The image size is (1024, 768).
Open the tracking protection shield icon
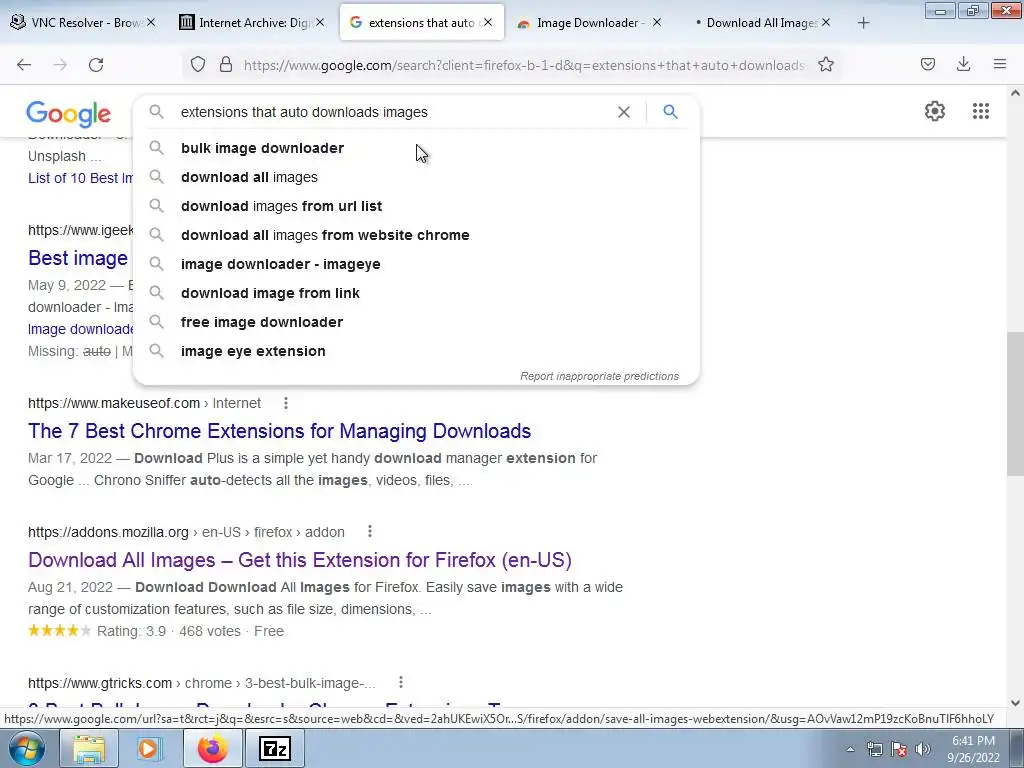(198, 65)
